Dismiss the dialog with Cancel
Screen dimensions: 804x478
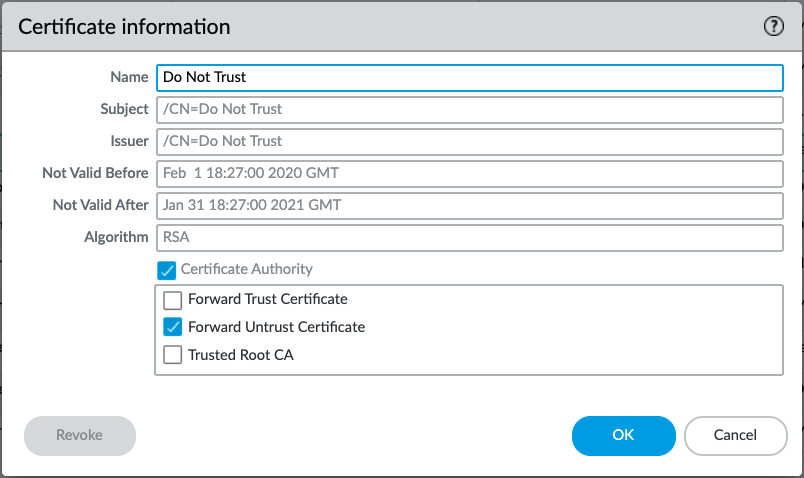[x=735, y=435]
